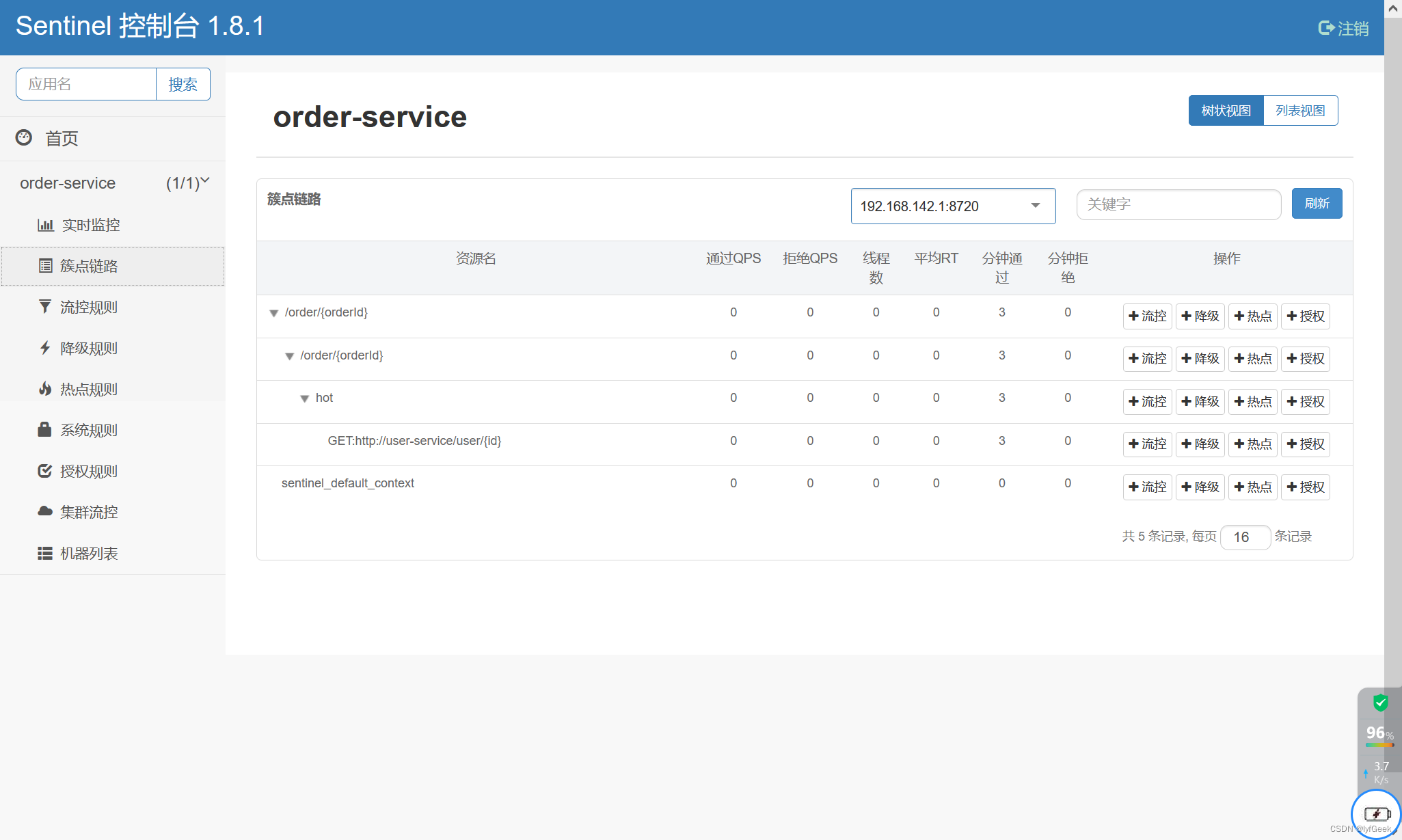Click the list icon for 簇点链路
Screen dimensions: 1402x840
pos(45,266)
